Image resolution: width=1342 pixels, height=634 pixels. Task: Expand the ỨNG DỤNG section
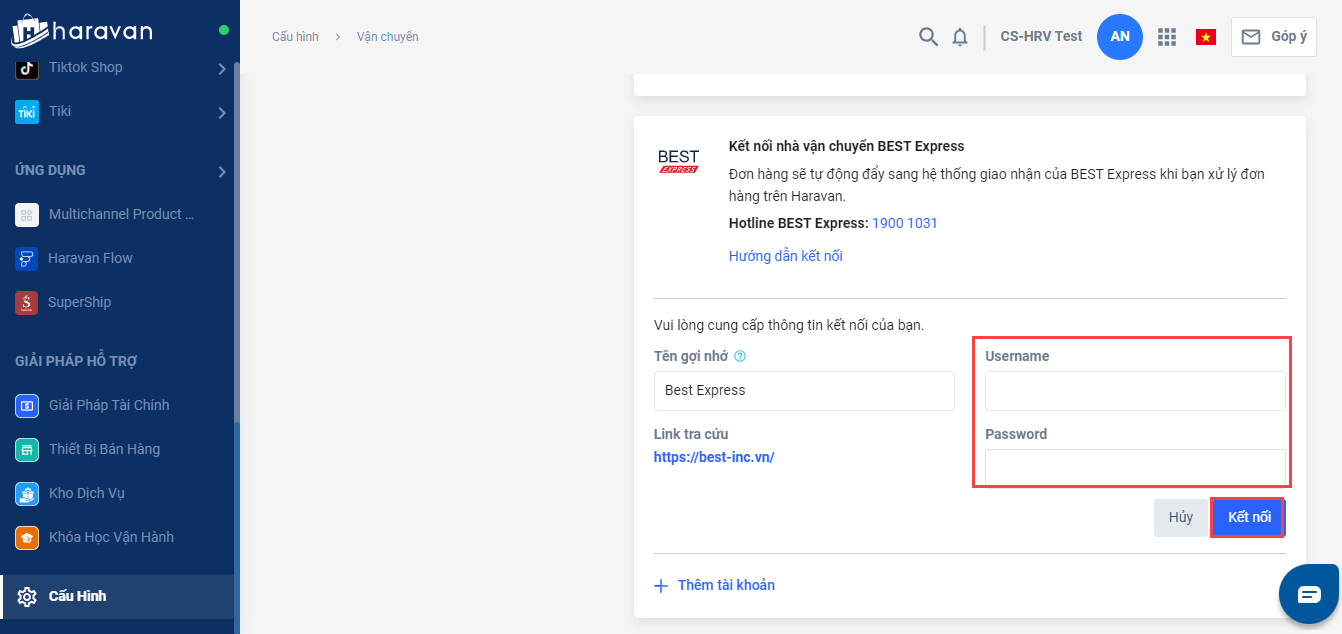(221, 171)
